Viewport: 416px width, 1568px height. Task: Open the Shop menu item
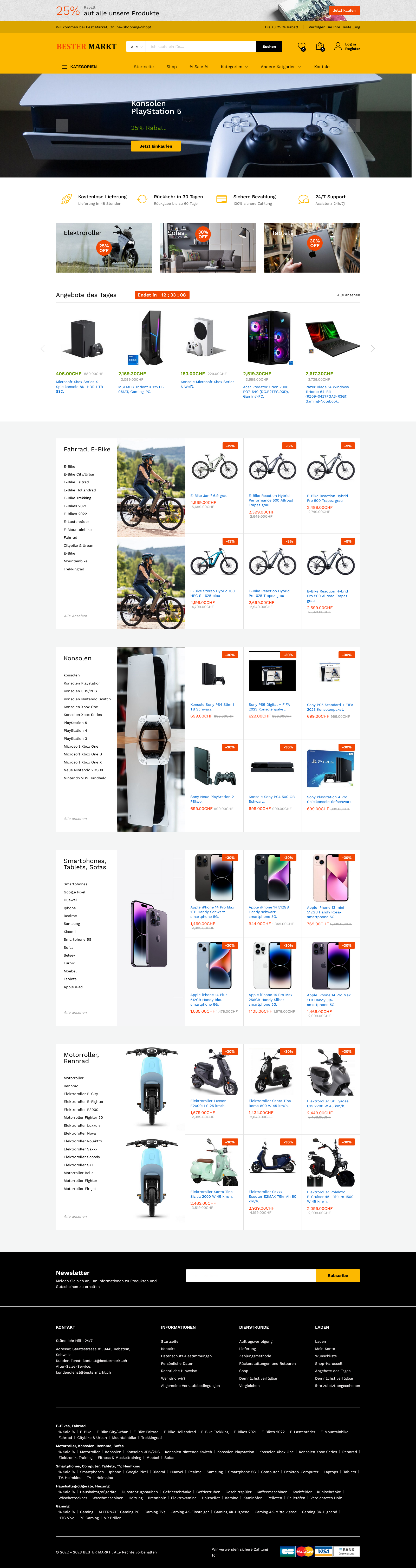pyautogui.click(x=172, y=67)
